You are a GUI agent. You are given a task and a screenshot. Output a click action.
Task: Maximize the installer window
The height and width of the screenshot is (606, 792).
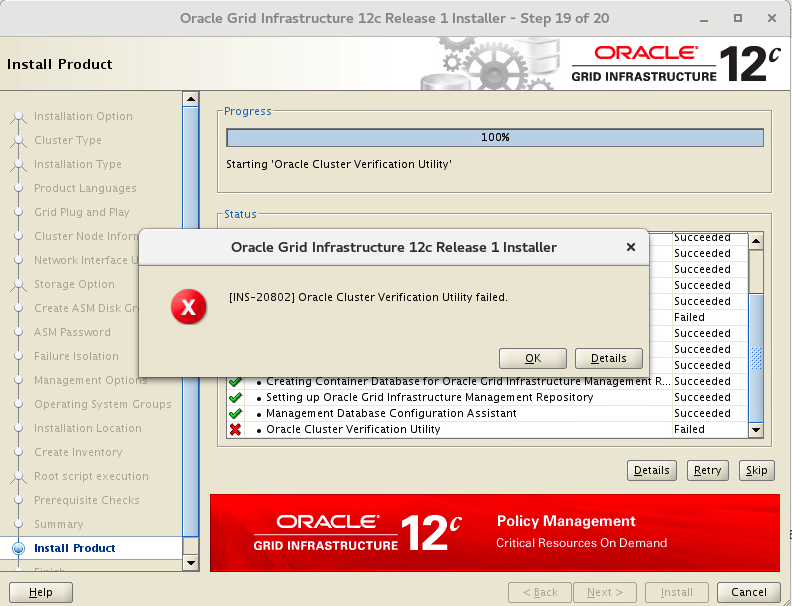pos(737,19)
